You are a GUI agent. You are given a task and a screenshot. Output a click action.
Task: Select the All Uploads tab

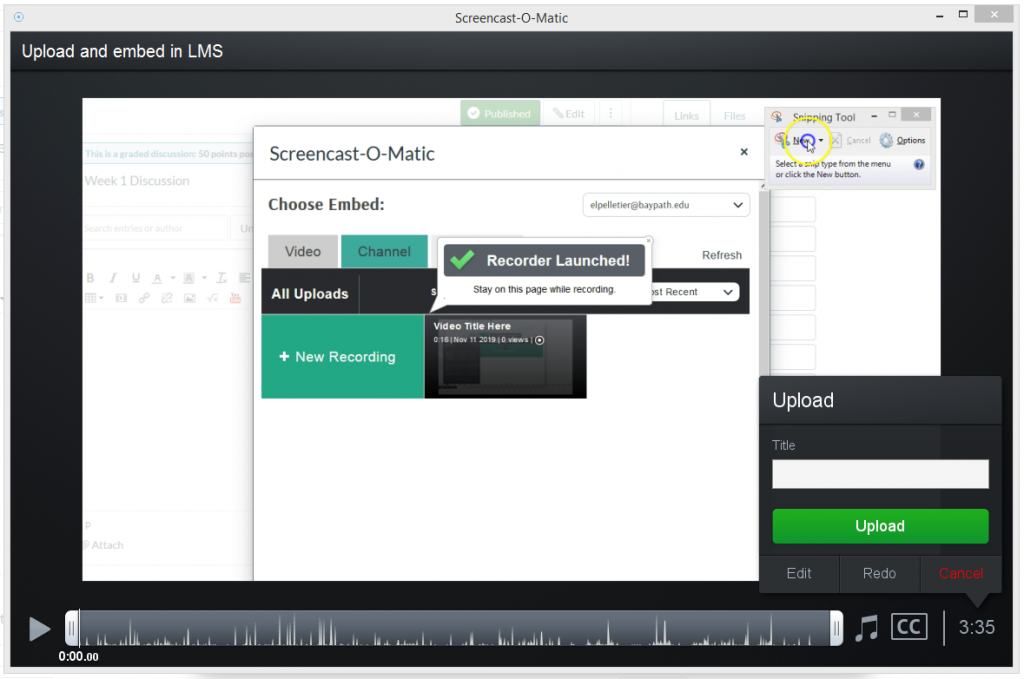click(x=309, y=293)
